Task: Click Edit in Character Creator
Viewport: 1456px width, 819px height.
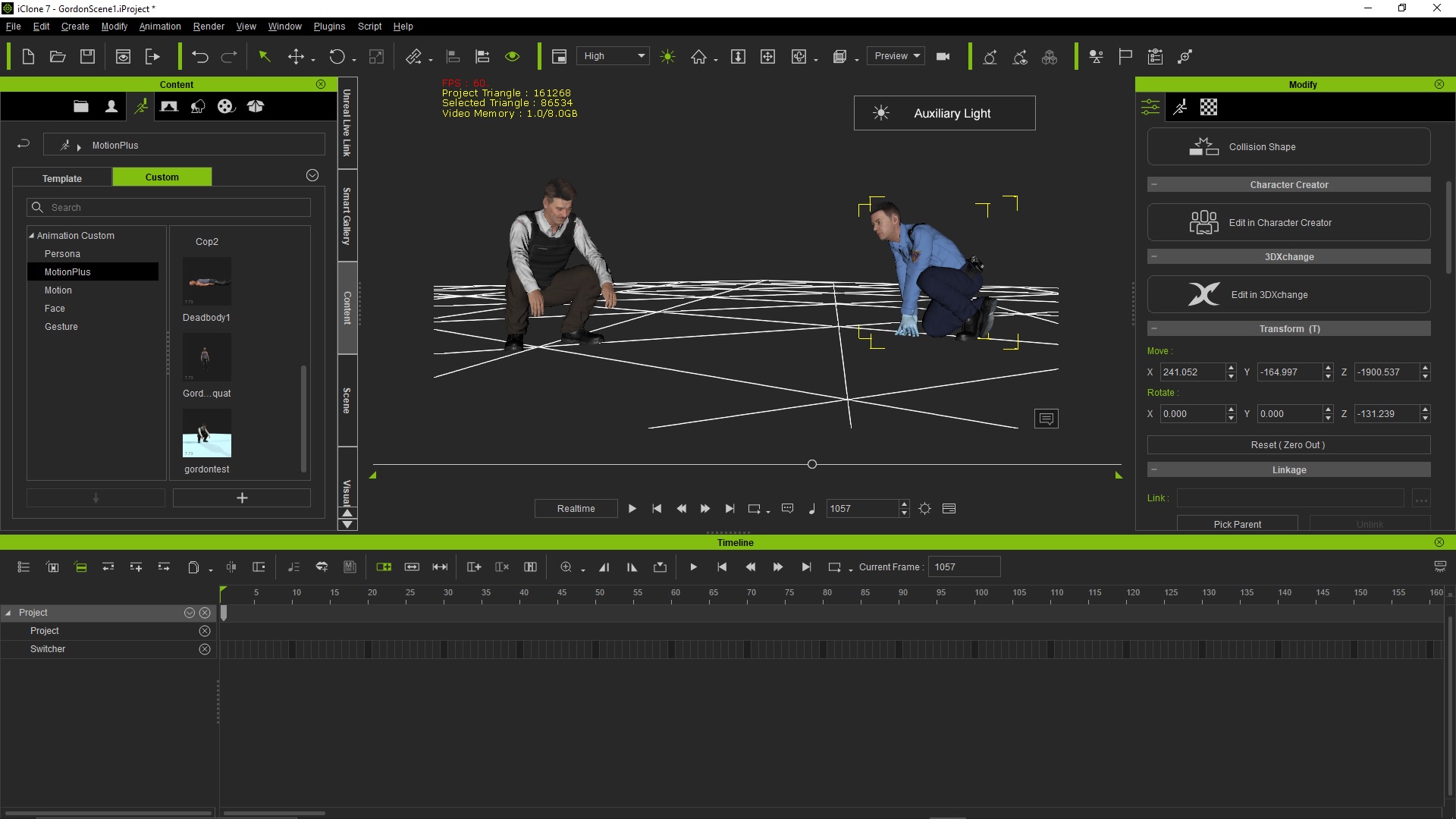Action: (1288, 222)
